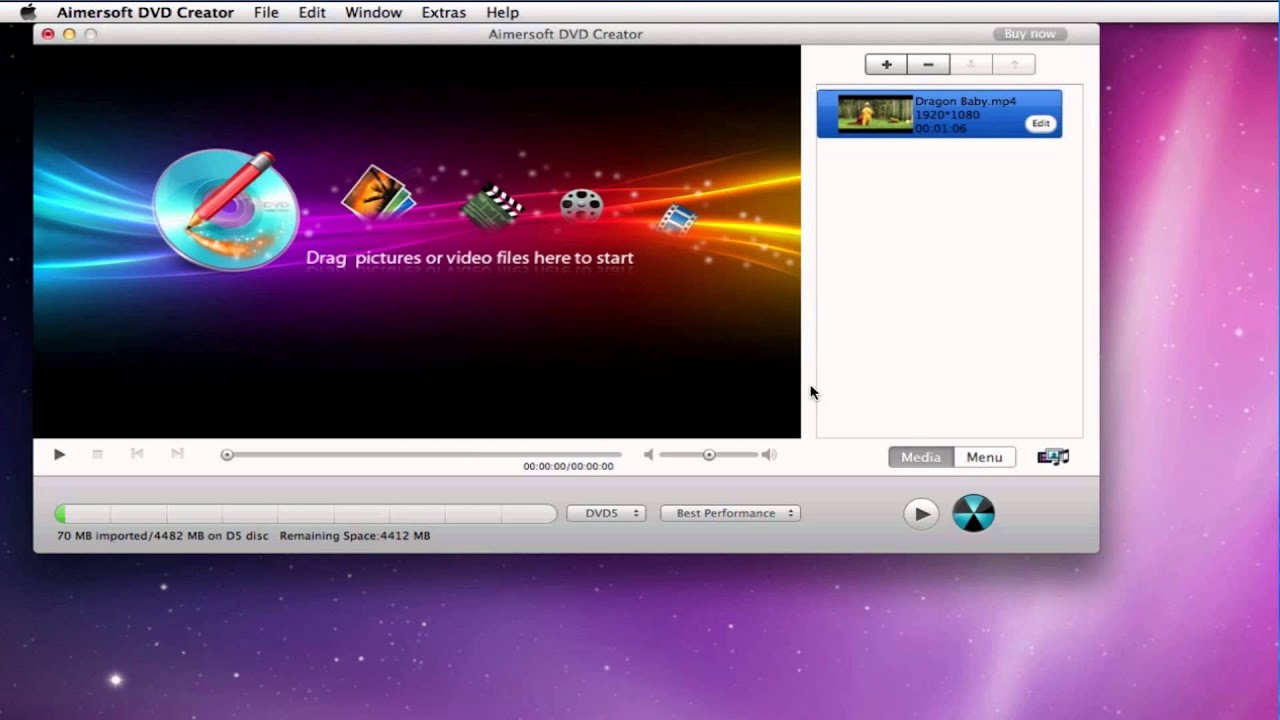Click the 1920*1080 resolution text
The image size is (1280, 720).
947,115
